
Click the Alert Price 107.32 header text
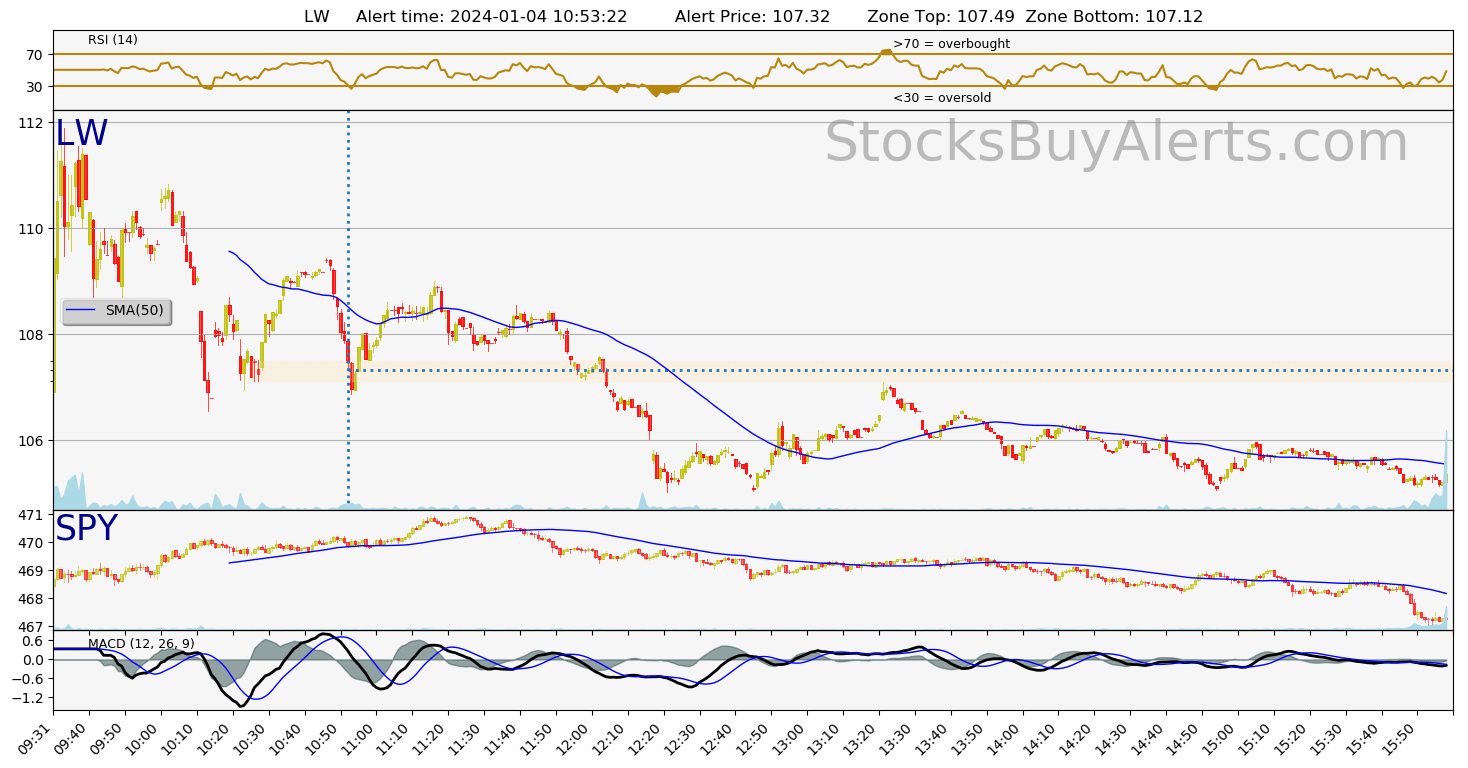tap(752, 17)
